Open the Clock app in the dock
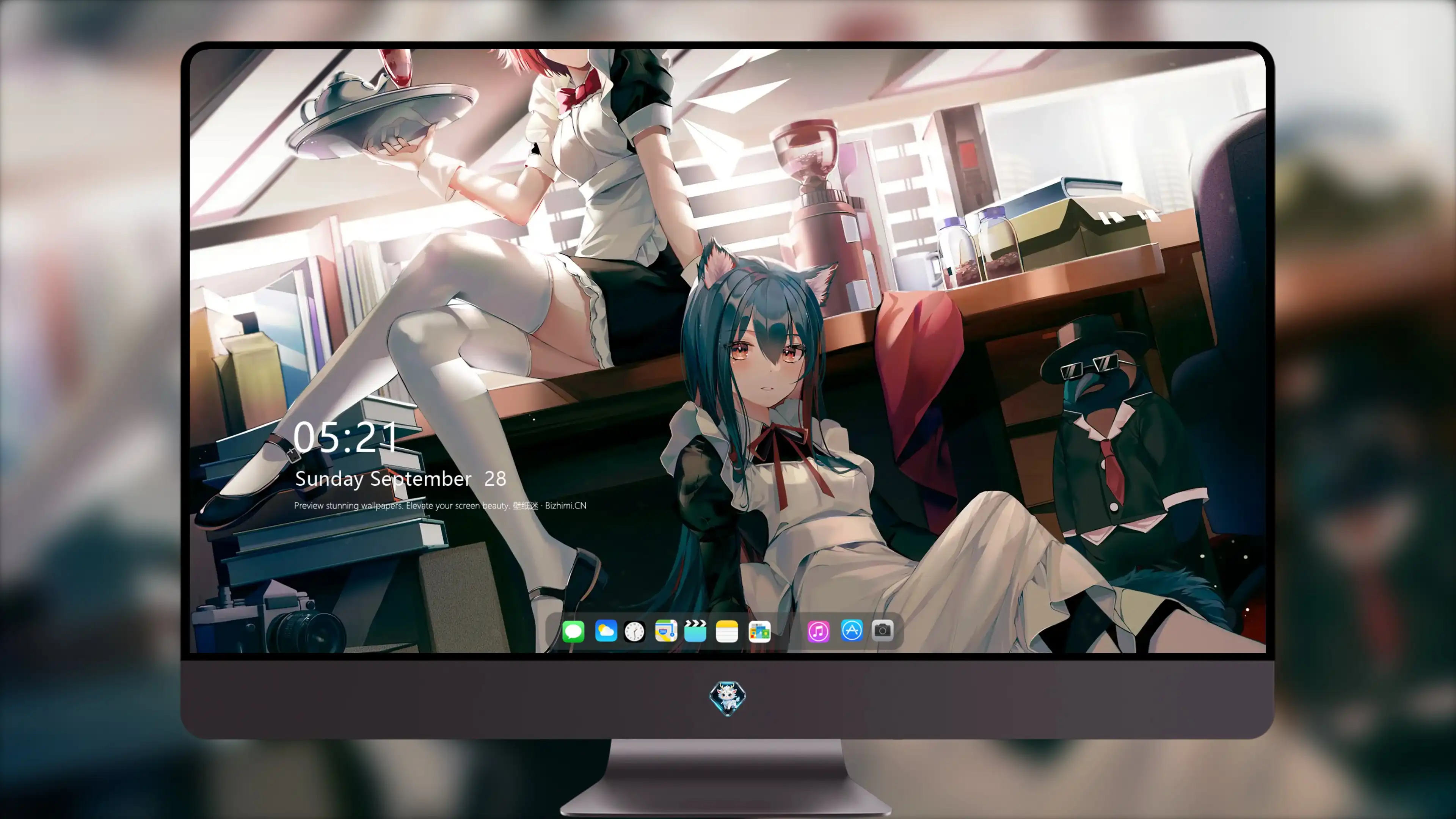Image resolution: width=1456 pixels, height=819 pixels. 634,631
